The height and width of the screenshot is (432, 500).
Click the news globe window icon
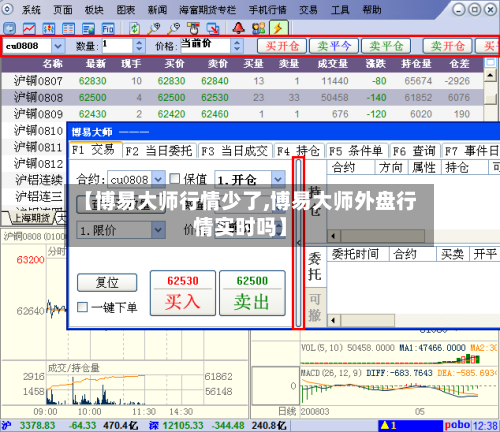(x=88, y=29)
